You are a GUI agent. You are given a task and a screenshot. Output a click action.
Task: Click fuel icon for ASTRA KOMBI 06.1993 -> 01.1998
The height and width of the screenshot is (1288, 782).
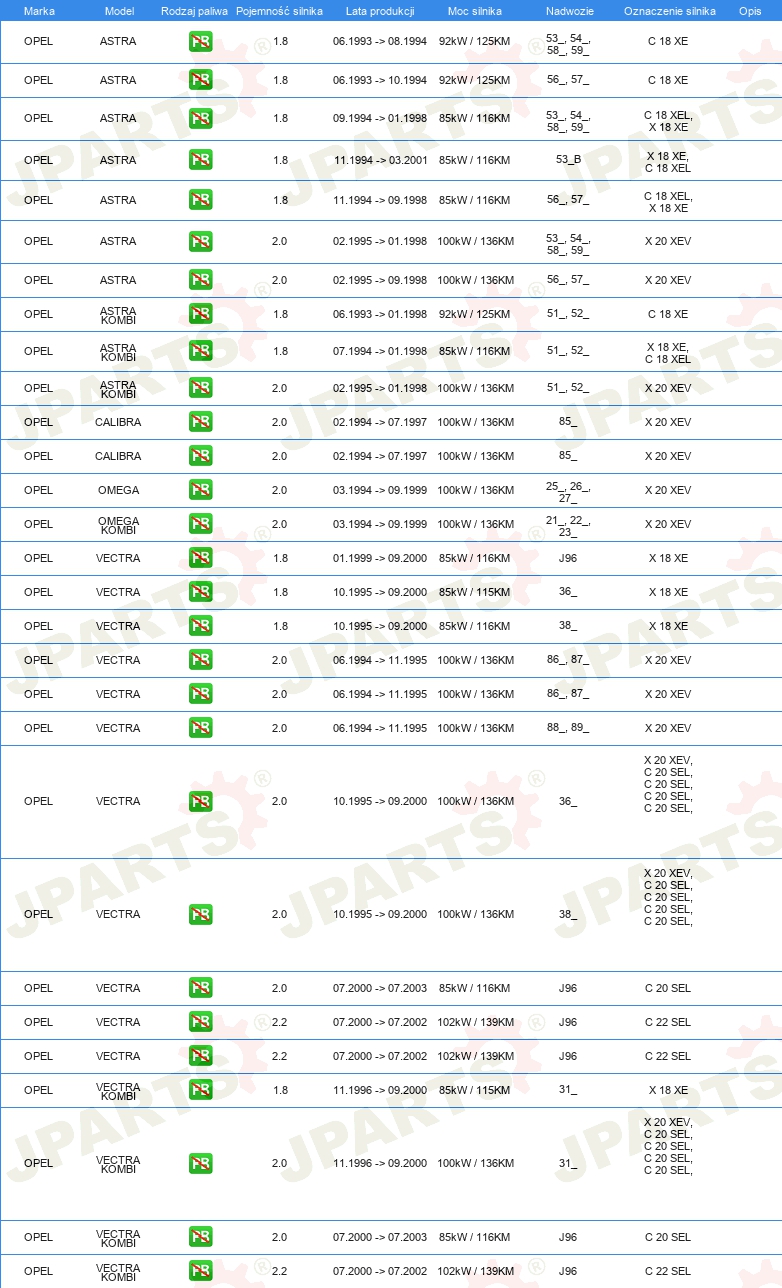click(201, 314)
